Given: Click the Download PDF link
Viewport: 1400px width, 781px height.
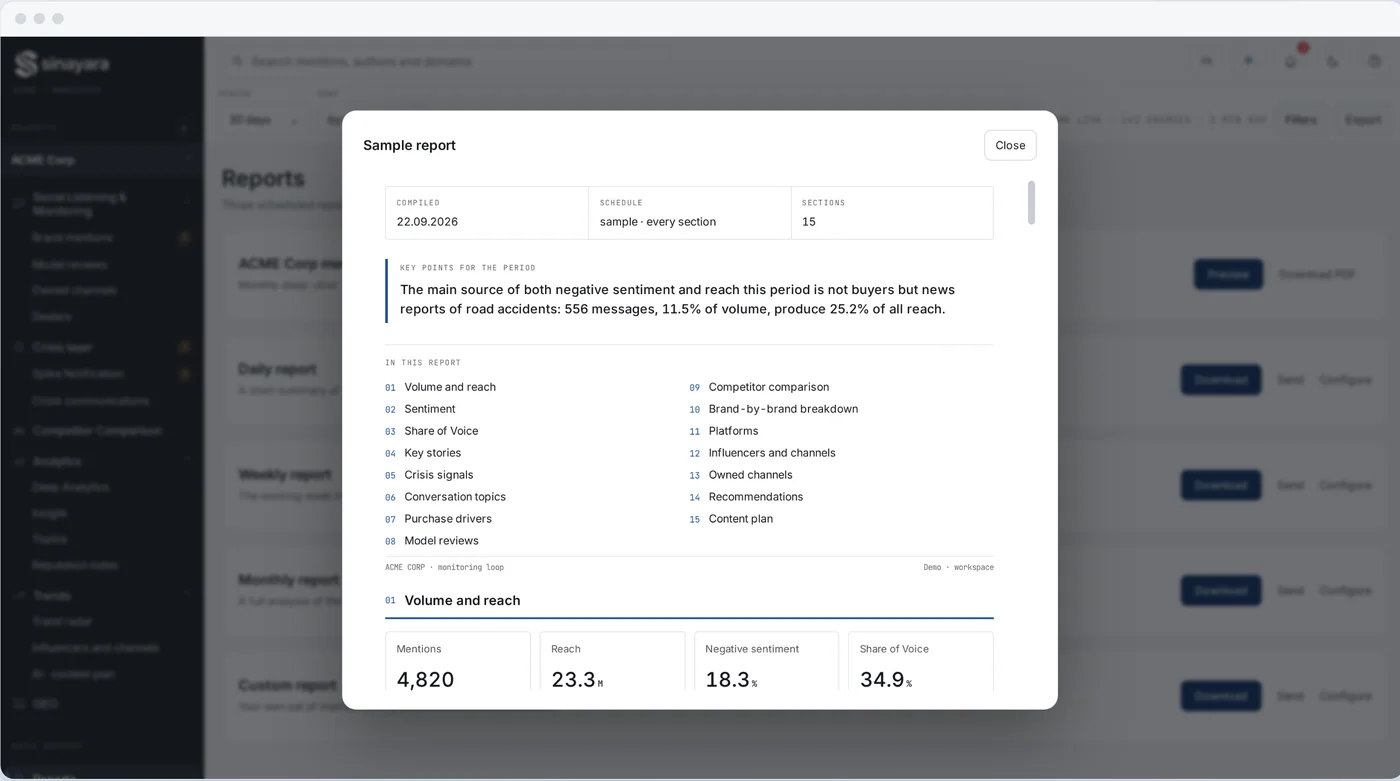Looking at the screenshot, I should point(1317,274).
